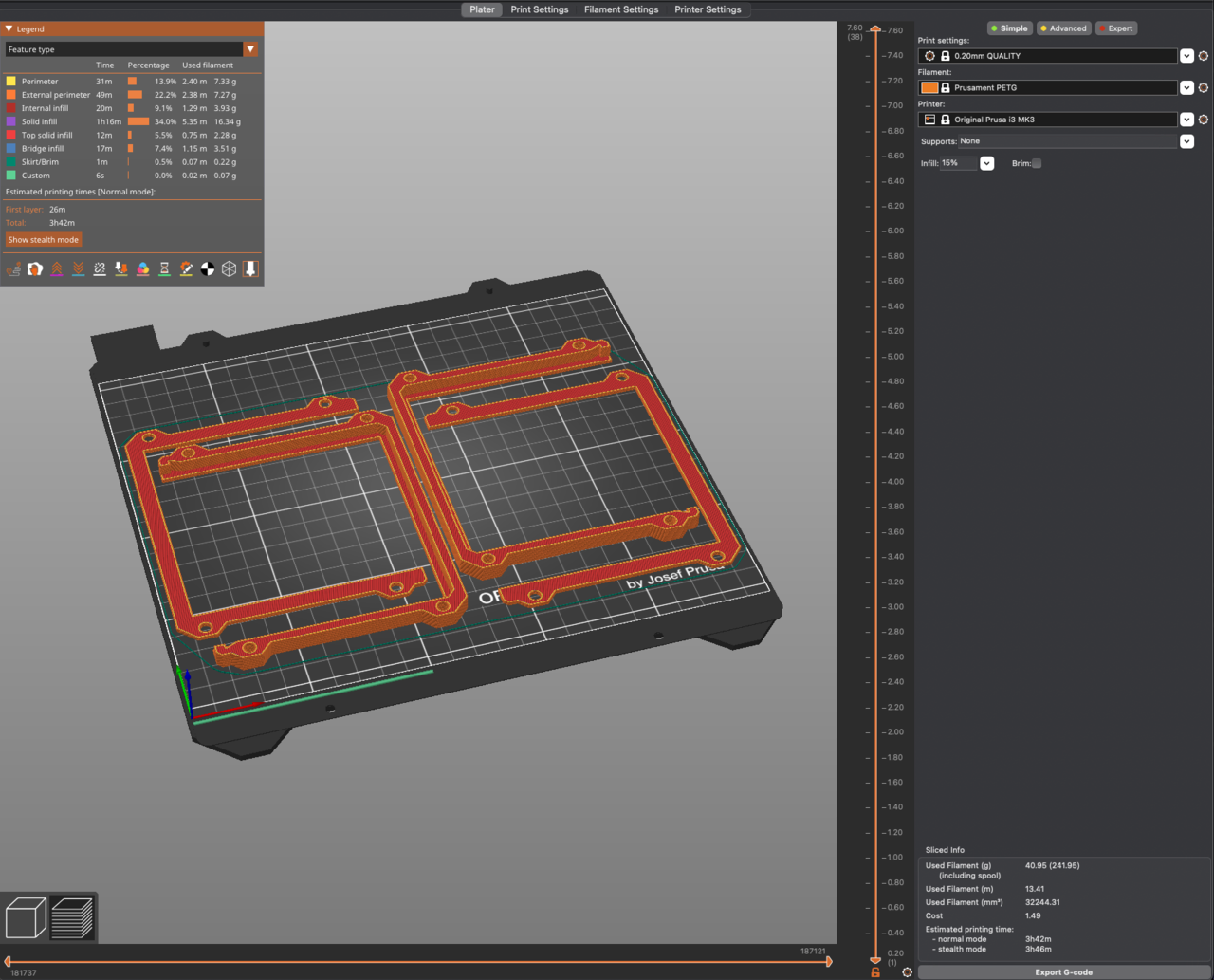Toggle pause print markers via the hourglass icon
This screenshot has width=1214, height=980.
click(163, 268)
